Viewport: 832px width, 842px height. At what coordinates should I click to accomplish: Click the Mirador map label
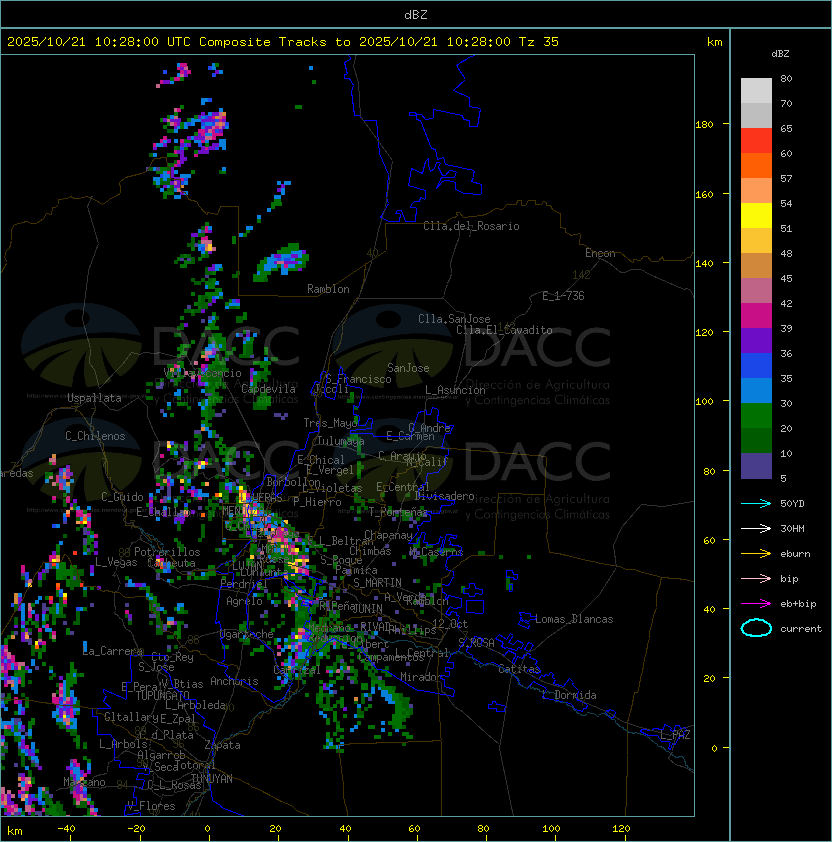pos(421,677)
